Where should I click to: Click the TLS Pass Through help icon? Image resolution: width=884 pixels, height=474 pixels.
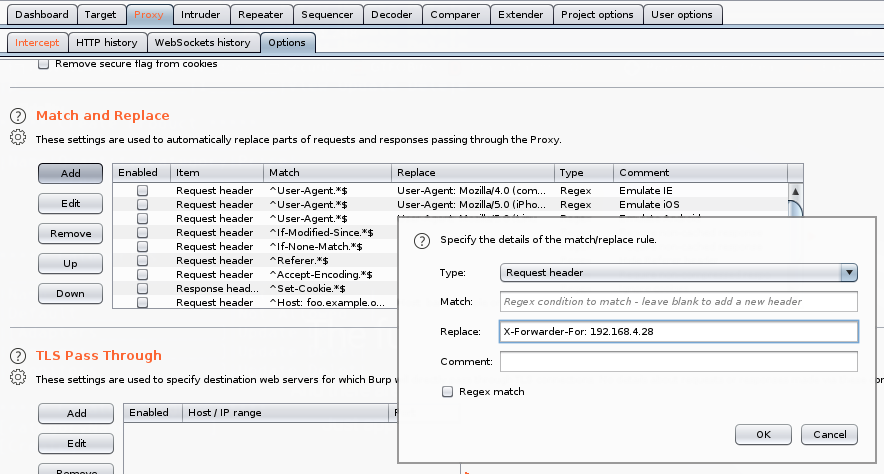(x=17, y=356)
